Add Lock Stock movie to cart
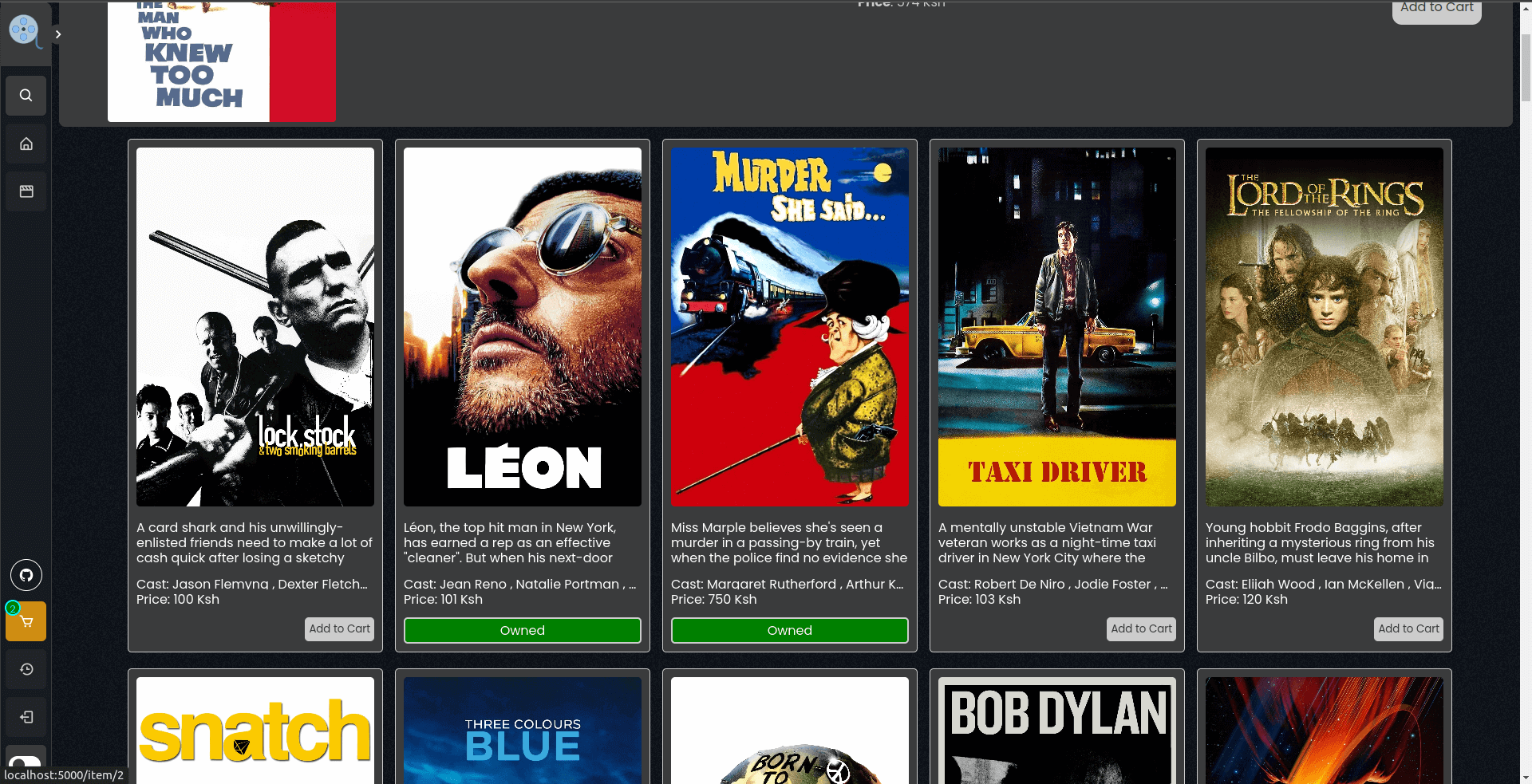The image size is (1532, 784). (339, 628)
